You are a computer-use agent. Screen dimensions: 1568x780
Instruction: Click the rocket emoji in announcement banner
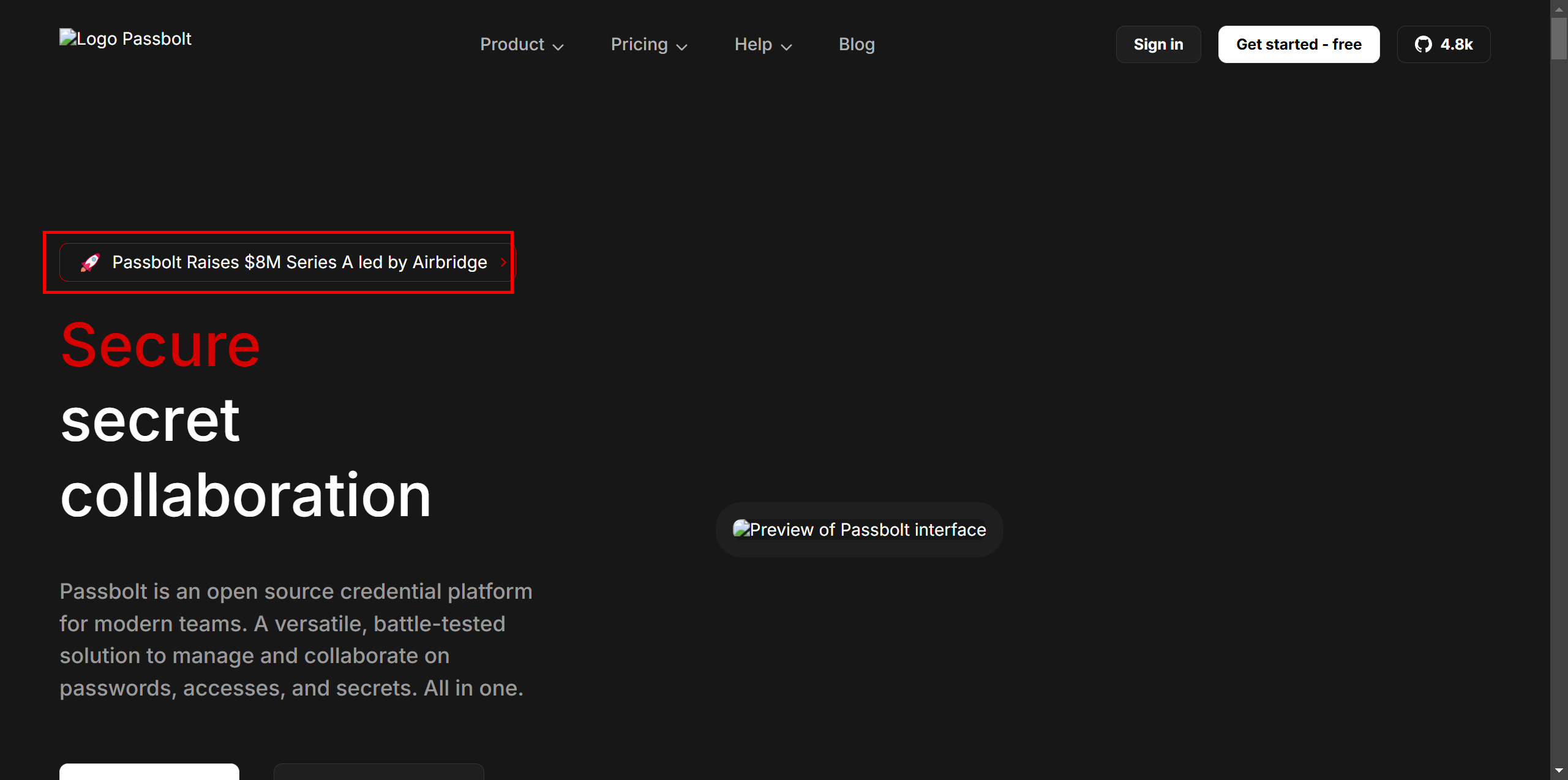[x=90, y=263]
